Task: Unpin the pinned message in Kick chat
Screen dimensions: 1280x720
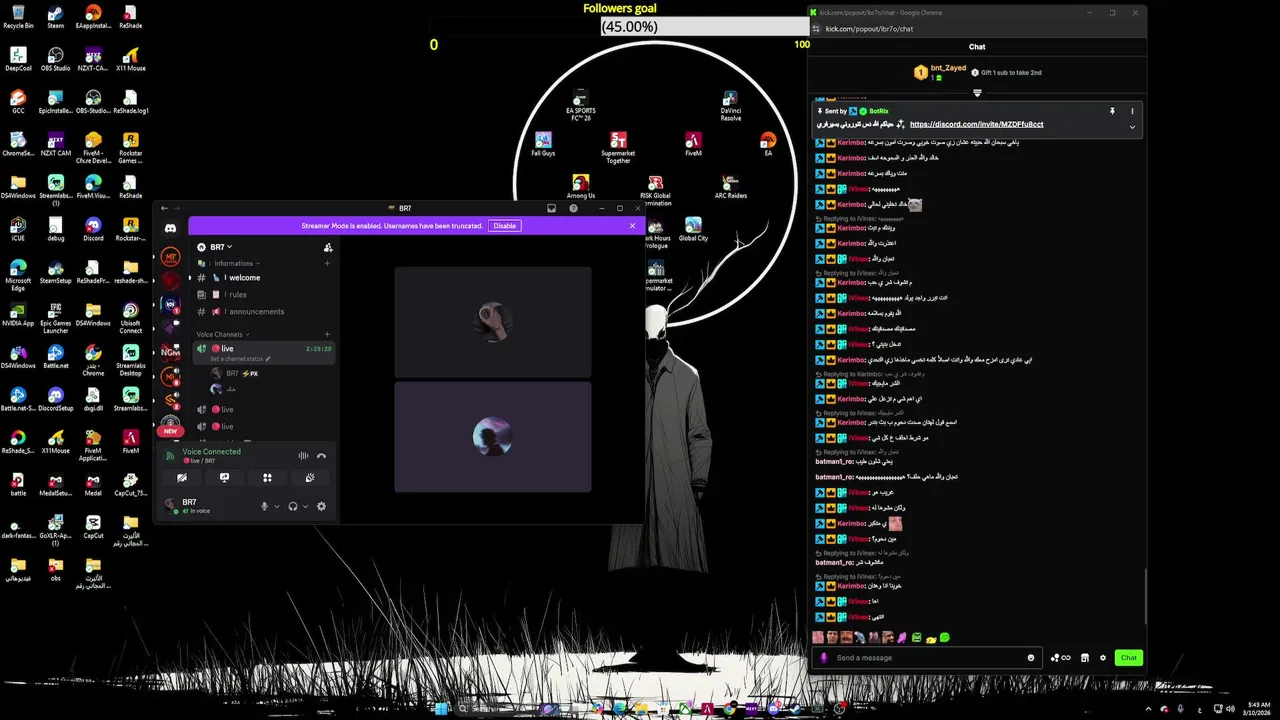Action: click(1112, 111)
